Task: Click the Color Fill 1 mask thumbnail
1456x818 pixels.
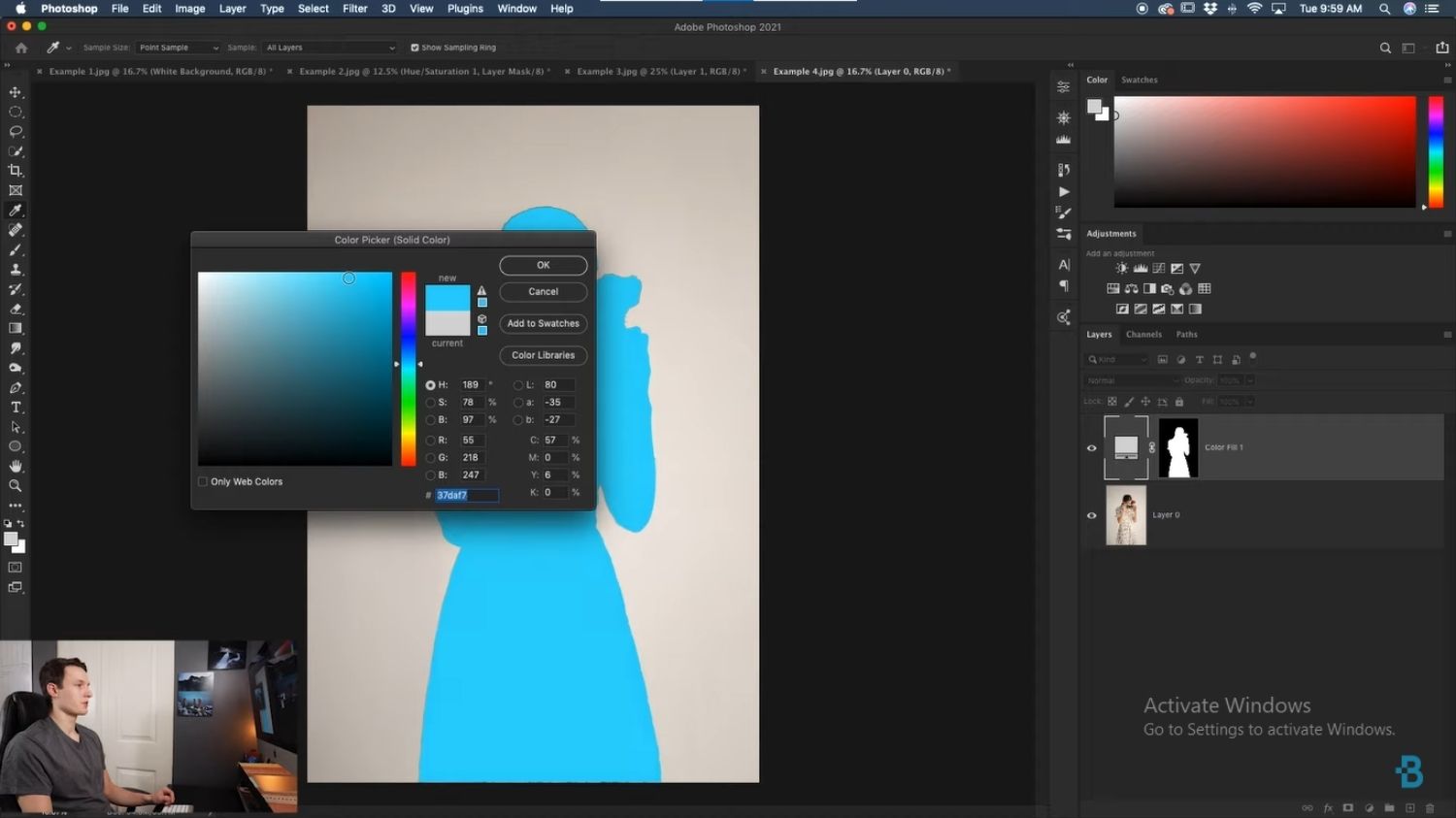Action: coord(1177,447)
